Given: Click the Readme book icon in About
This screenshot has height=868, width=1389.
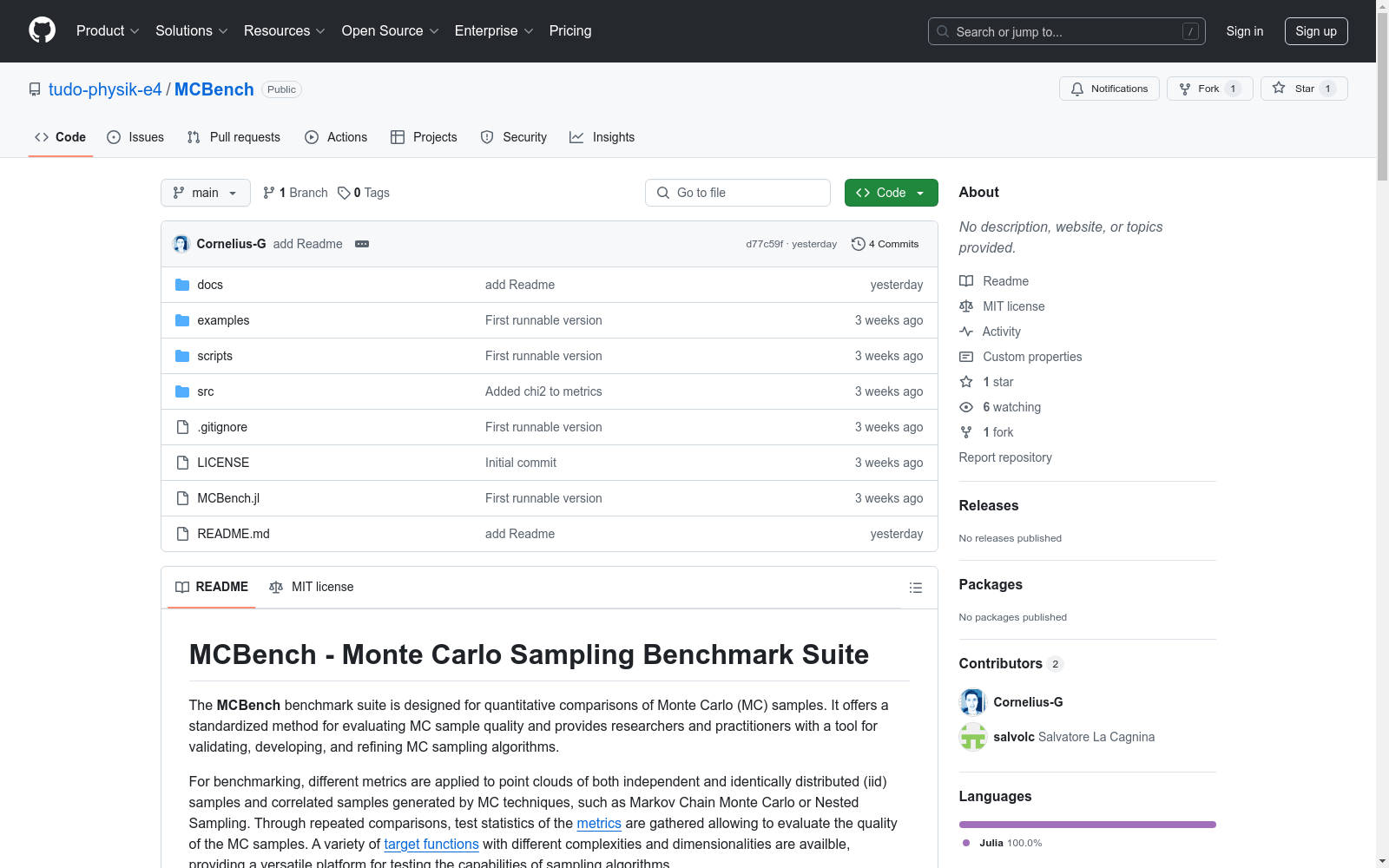Looking at the screenshot, I should pos(966,281).
